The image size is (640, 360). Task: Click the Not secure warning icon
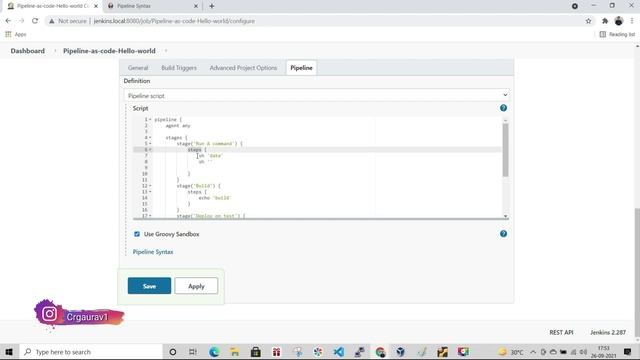[51, 21]
